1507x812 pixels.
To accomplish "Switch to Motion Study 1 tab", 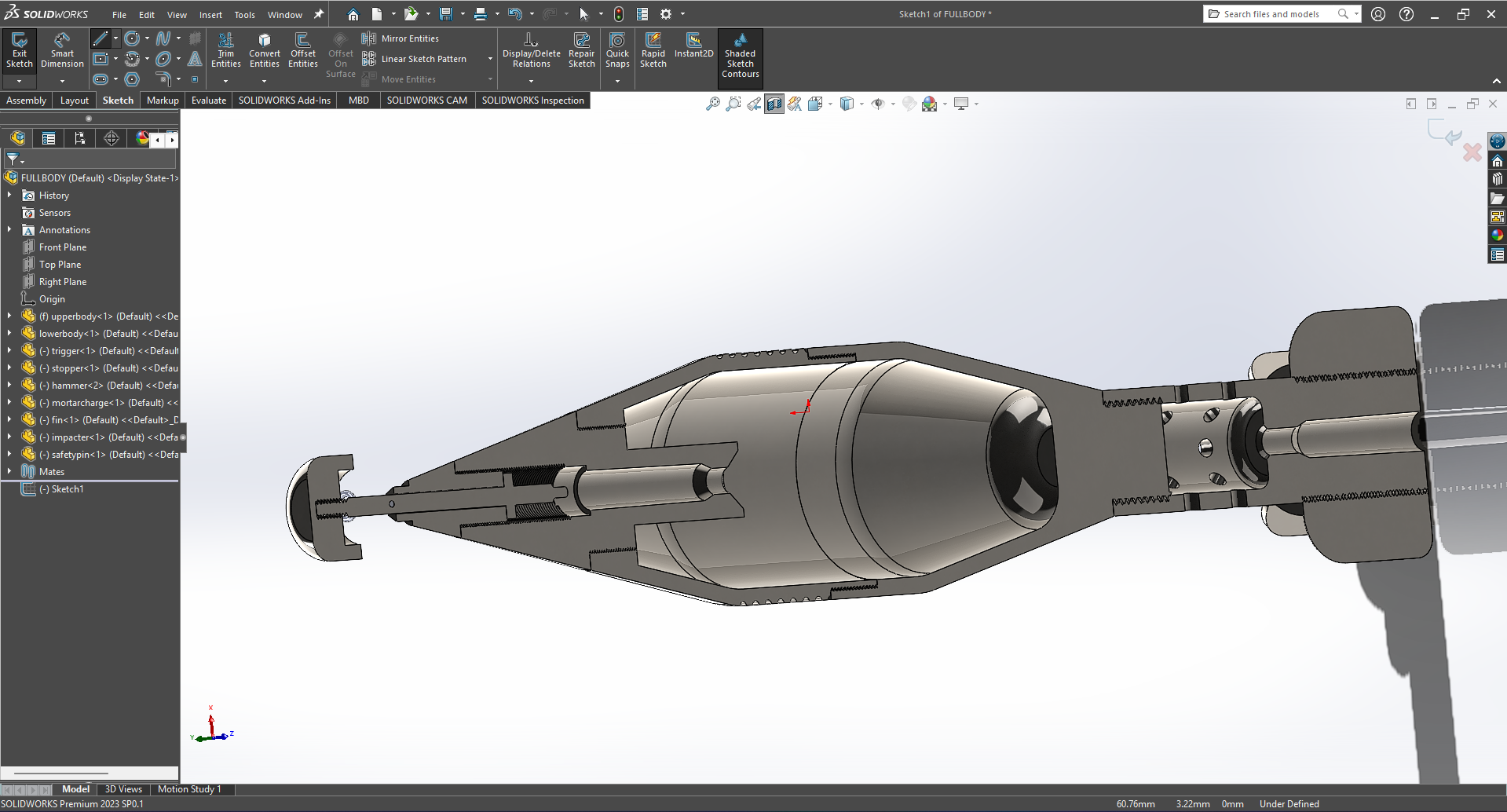I will point(189,789).
